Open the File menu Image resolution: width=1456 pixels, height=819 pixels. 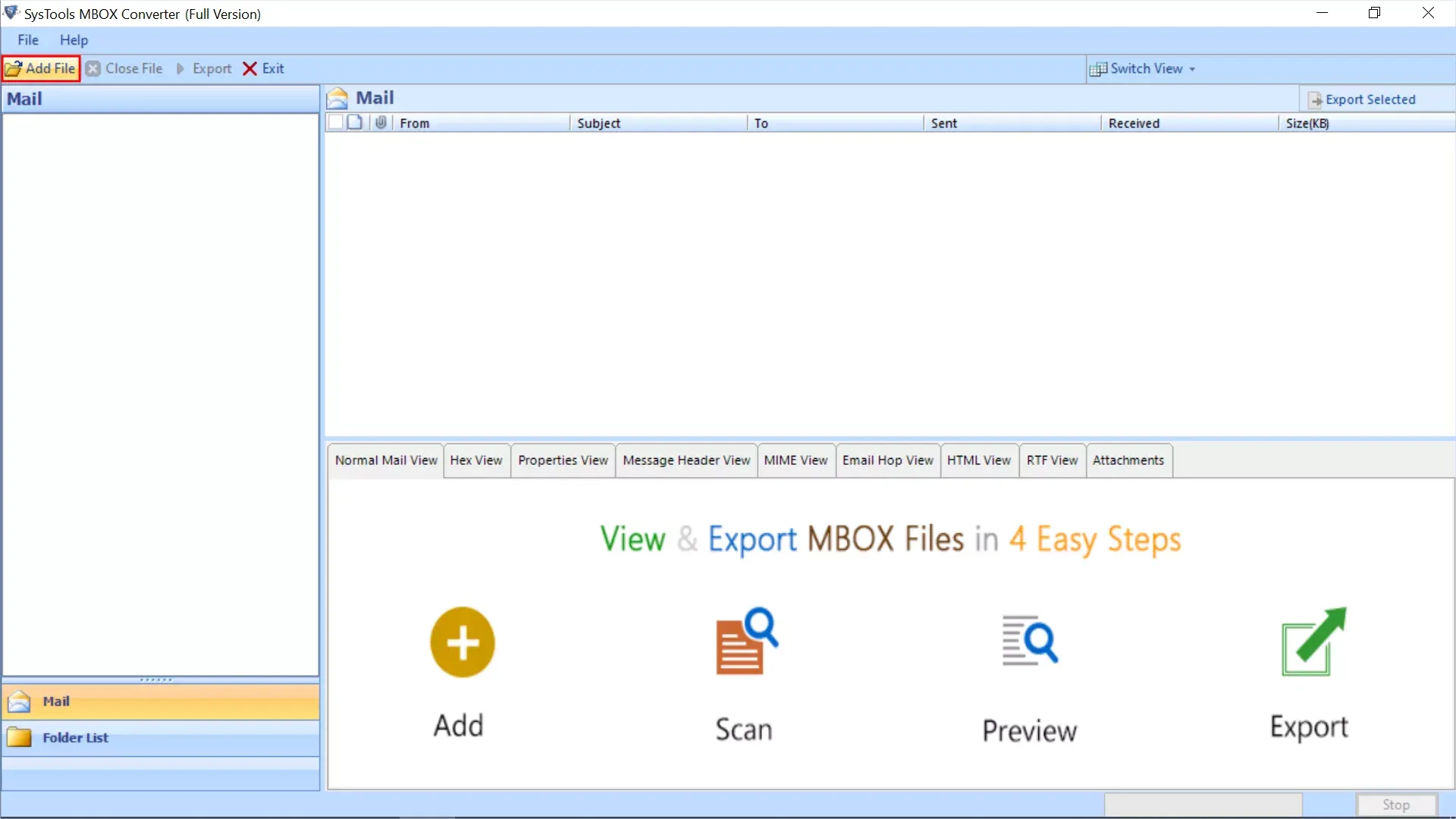click(x=27, y=39)
